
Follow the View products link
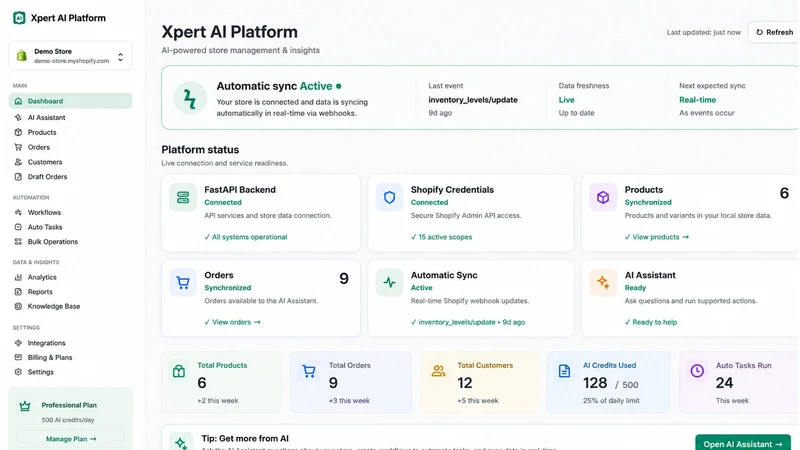[x=657, y=237]
